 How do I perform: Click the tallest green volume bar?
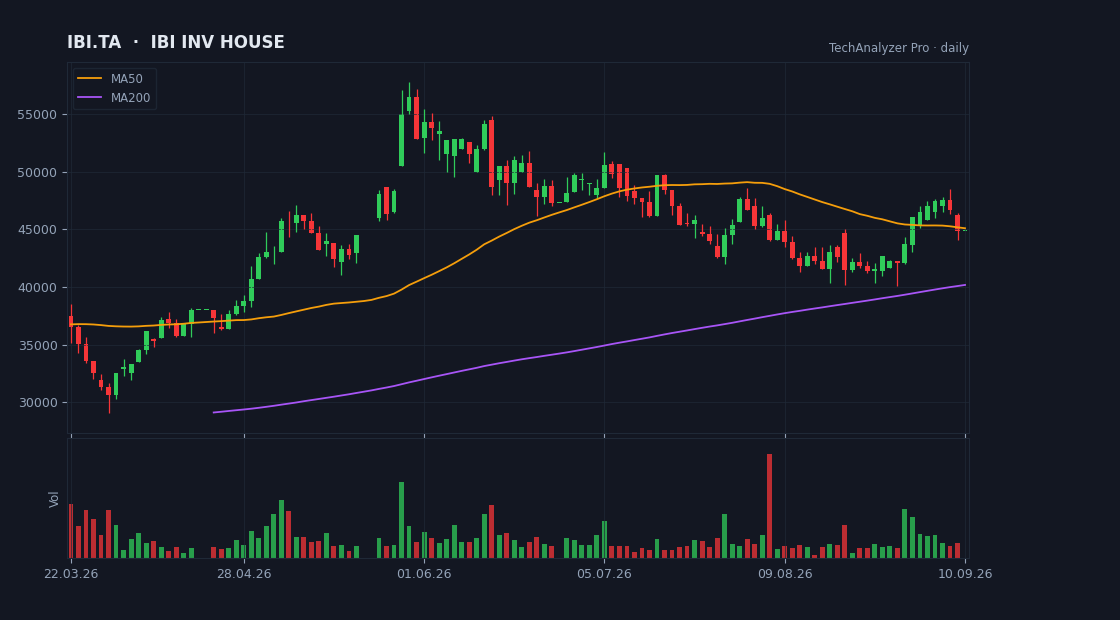(401, 520)
